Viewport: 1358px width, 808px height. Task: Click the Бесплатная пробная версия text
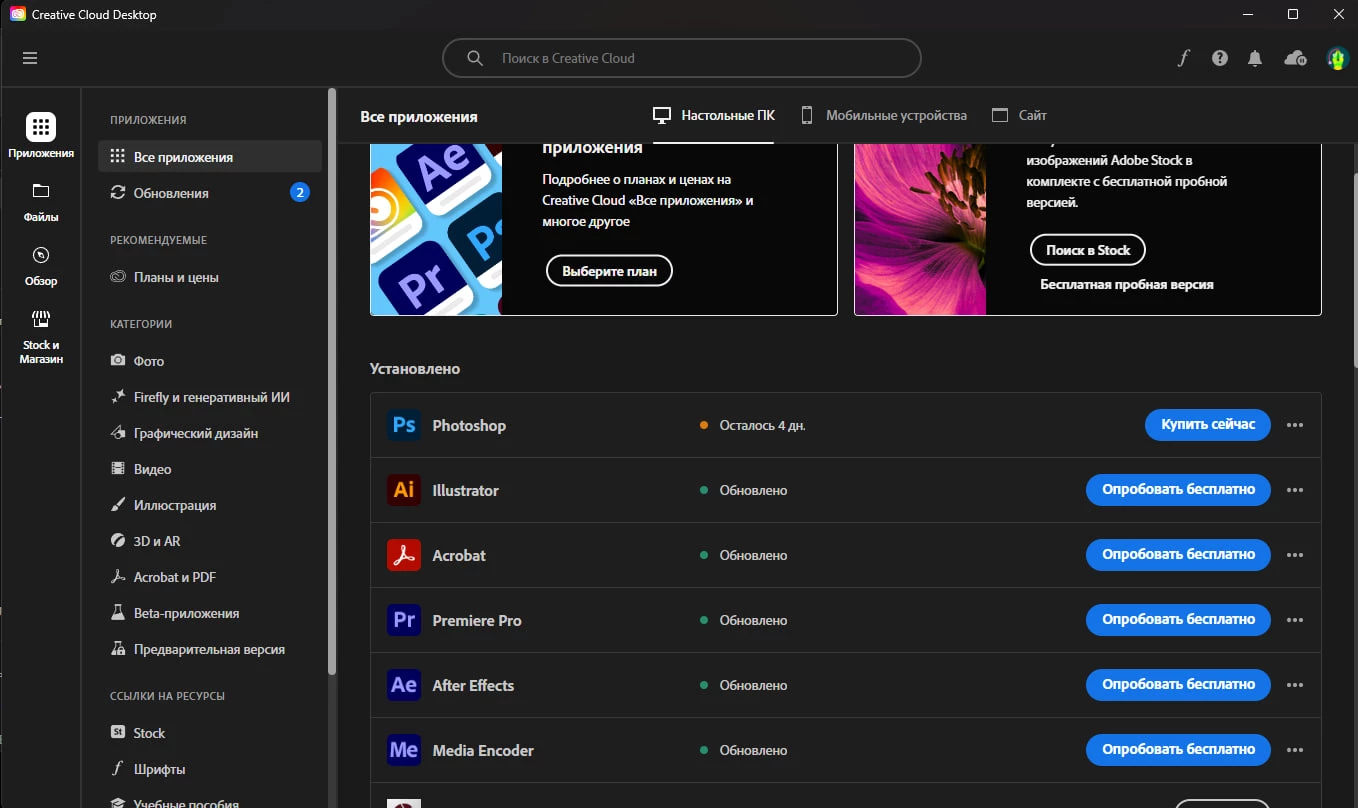tap(1127, 285)
